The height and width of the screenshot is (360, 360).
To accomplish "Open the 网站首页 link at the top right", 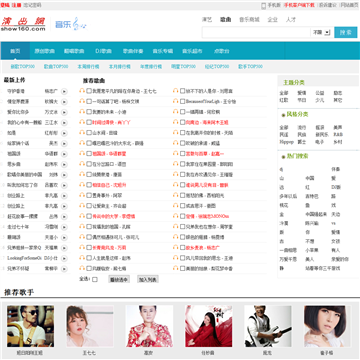I will click(x=349, y=5).
